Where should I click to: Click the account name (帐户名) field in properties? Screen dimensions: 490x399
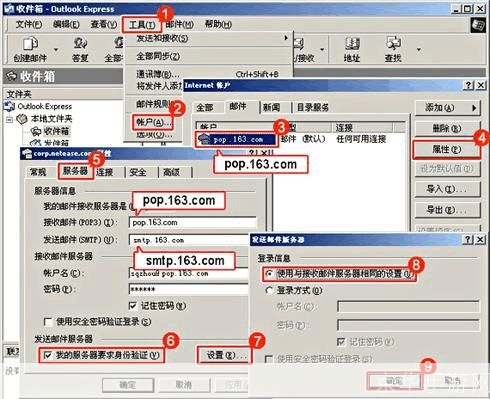click(x=189, y=274)
